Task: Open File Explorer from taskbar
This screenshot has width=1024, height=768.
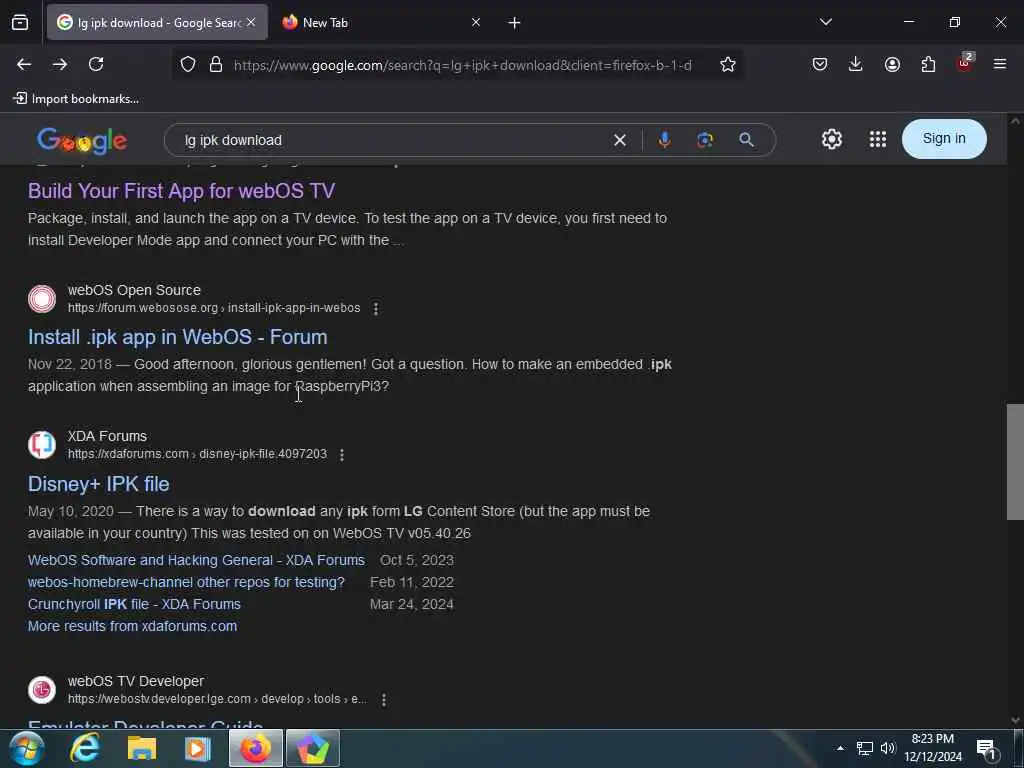Action: pos(142,748)
